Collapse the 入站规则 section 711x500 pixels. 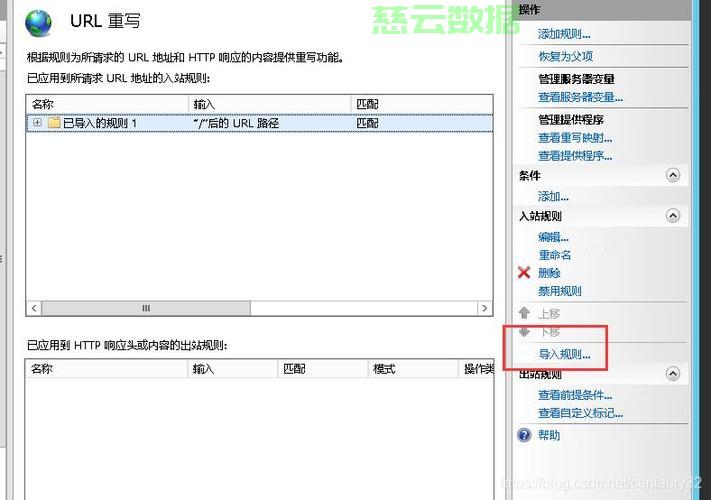673,216
